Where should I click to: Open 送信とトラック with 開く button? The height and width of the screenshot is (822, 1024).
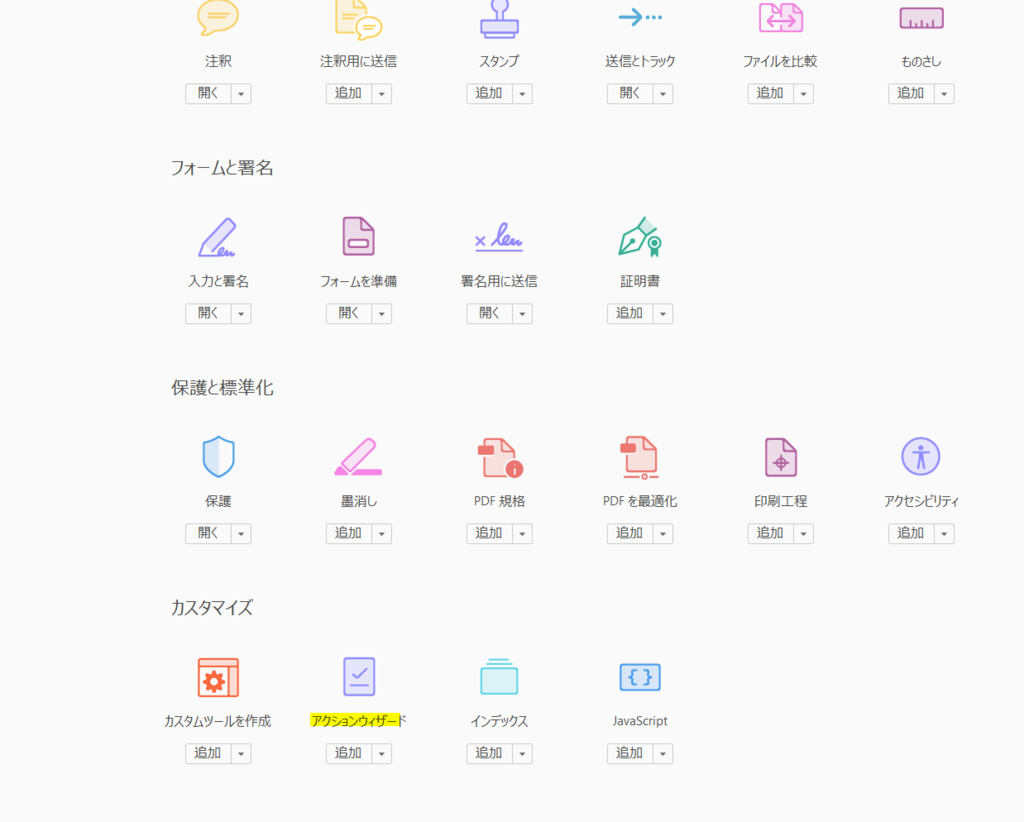click(630, 93)
